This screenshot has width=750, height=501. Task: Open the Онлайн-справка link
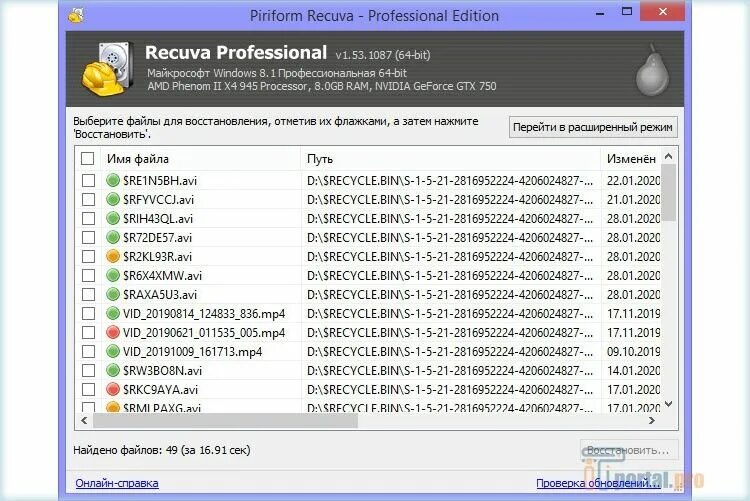[117, 483]
